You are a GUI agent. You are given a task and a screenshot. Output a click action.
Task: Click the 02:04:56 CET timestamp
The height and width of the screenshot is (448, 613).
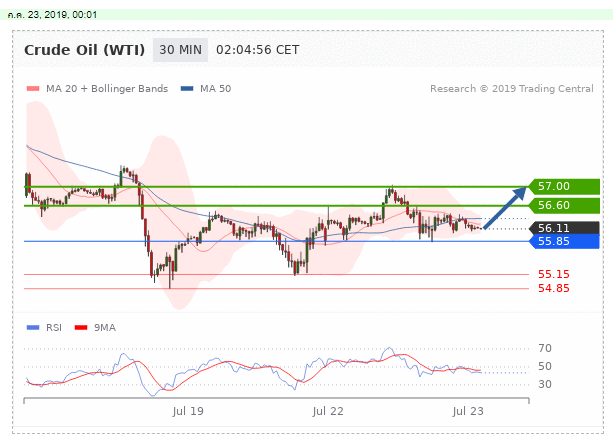pos(258,50)
